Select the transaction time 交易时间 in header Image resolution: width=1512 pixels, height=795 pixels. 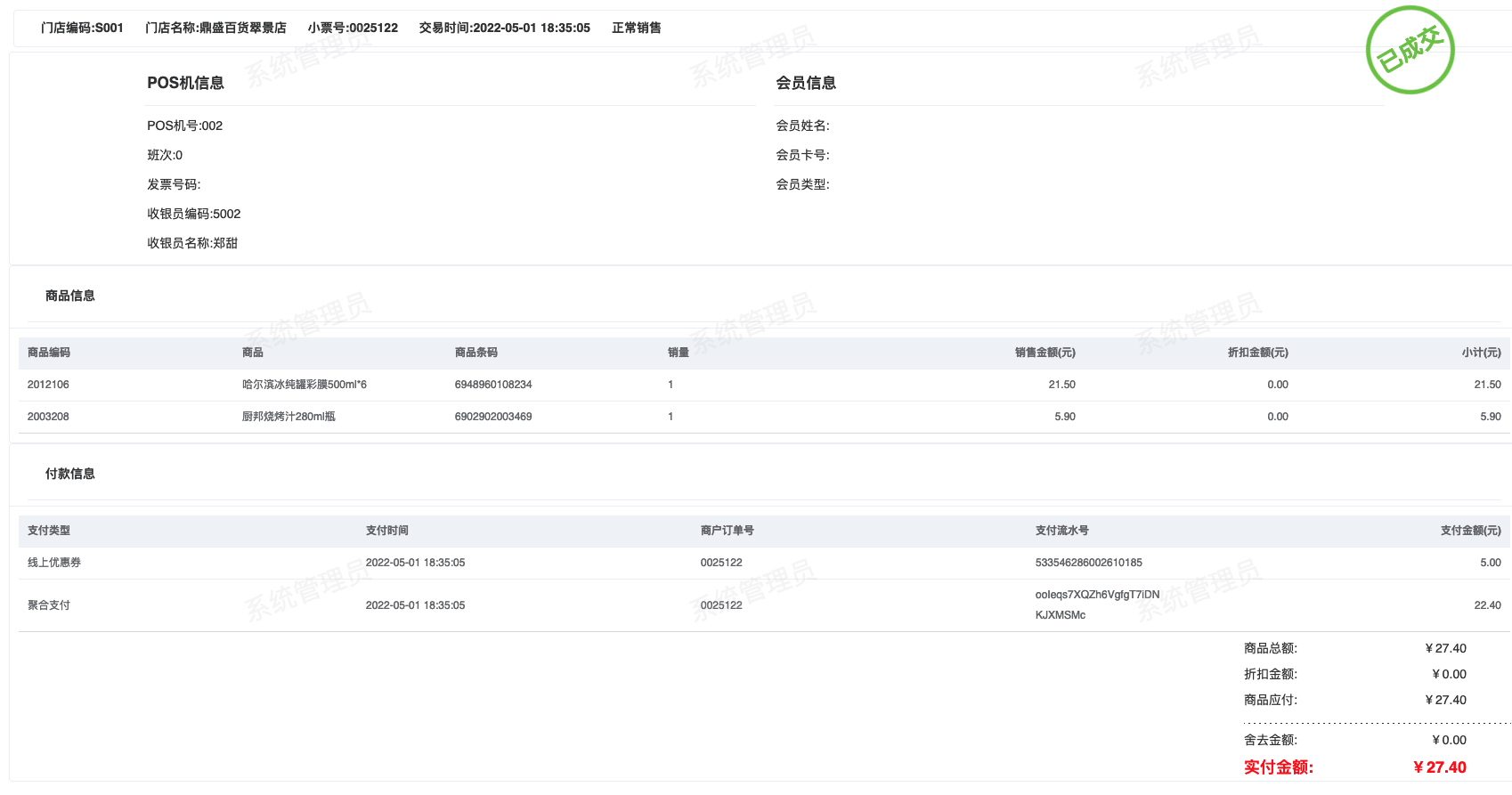pos(505,28)
